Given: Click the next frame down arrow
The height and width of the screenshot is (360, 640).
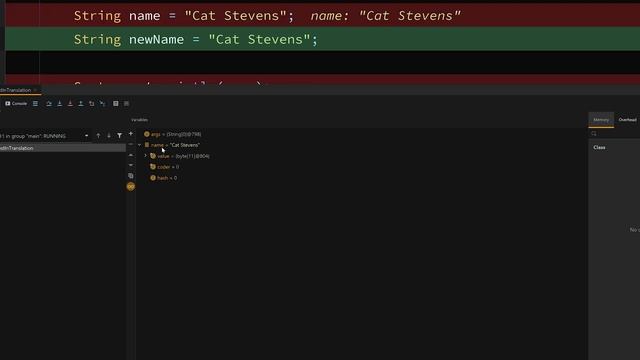Looking at the screenshot, I should 109,136.
